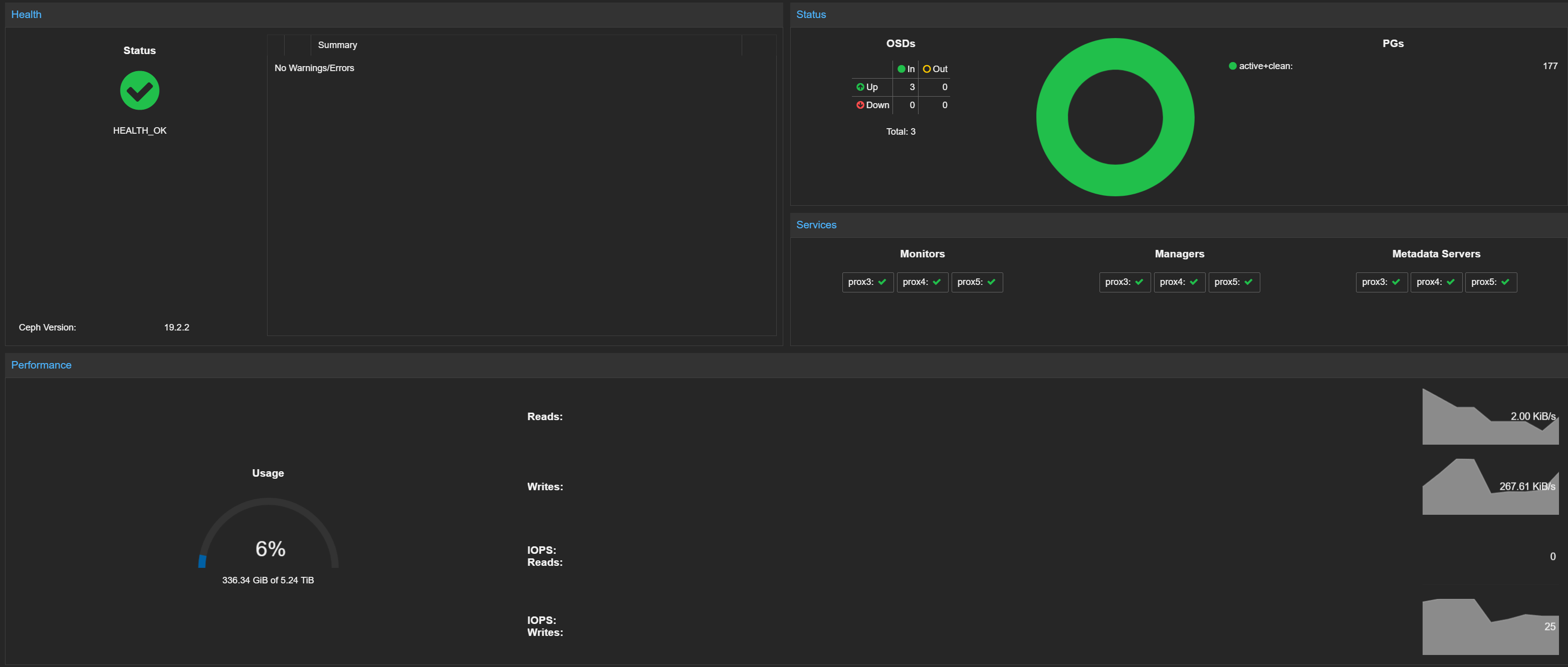The width and height of the screenshot is (1568, 667).
Task: Select the prox4 monitor service box
Action: pyautogui.click(x=922, y=282)
